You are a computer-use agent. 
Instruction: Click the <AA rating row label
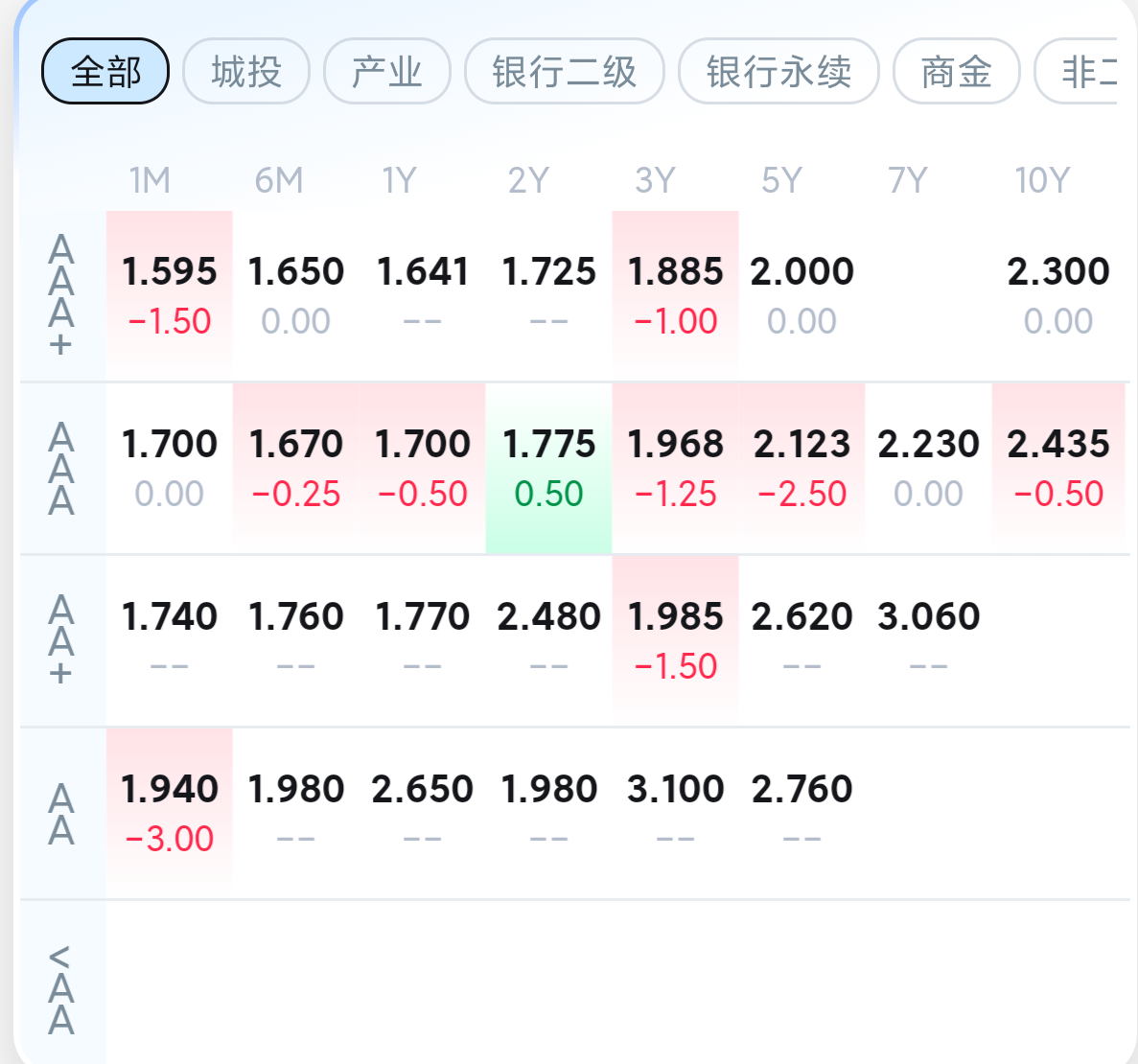point(61,988)
